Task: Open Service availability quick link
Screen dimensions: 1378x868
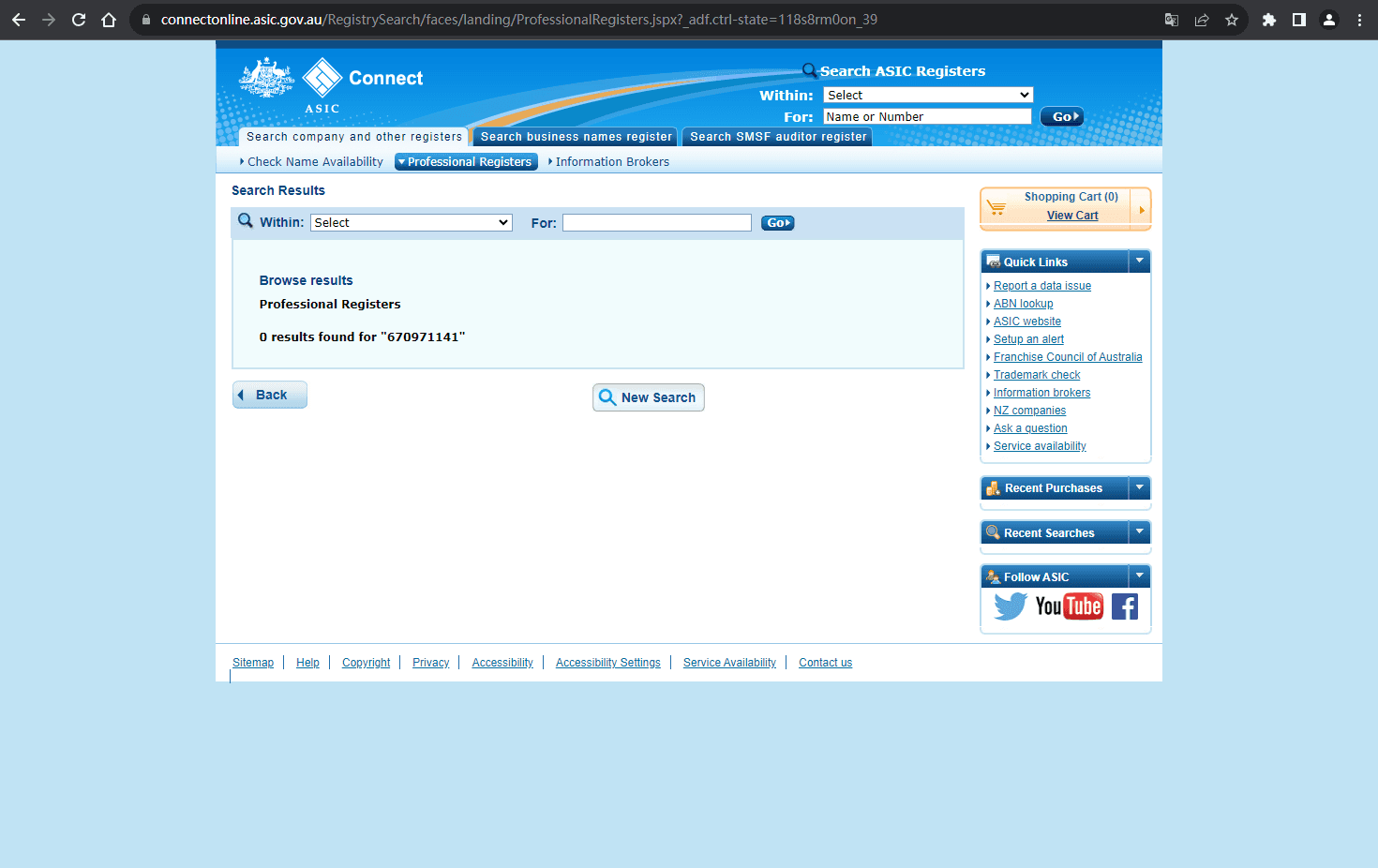Action: [x=1040, y=446]
